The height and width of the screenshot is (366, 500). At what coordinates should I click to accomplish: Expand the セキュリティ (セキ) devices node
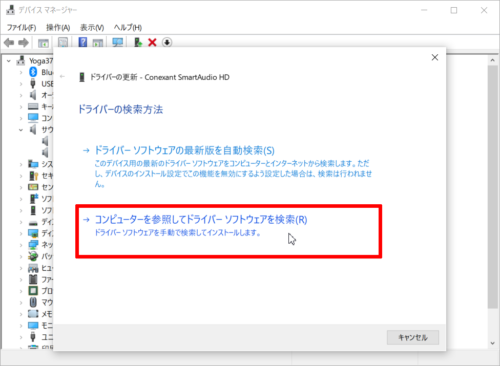pyautogui.click(x=21, y=176)
